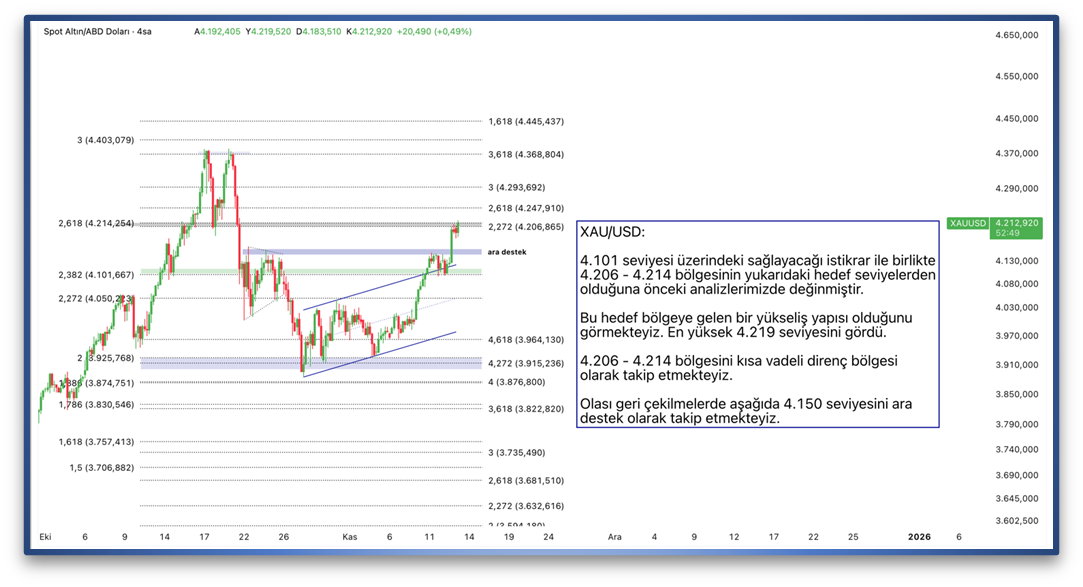Viewport: 1083px width, 587px height.
Task: Click the 3.602,500 value on price axis
Action: point(1014,520)
